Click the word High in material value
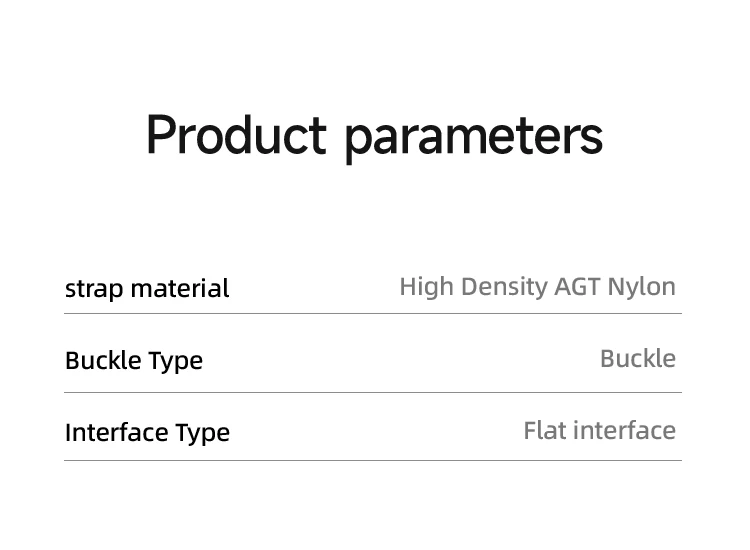 427,287
